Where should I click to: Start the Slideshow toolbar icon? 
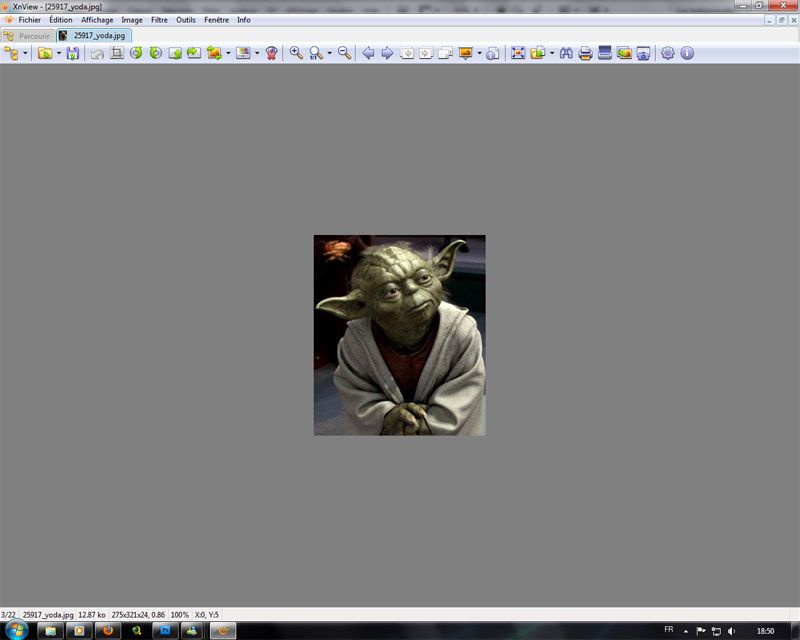tap(465, 53)
